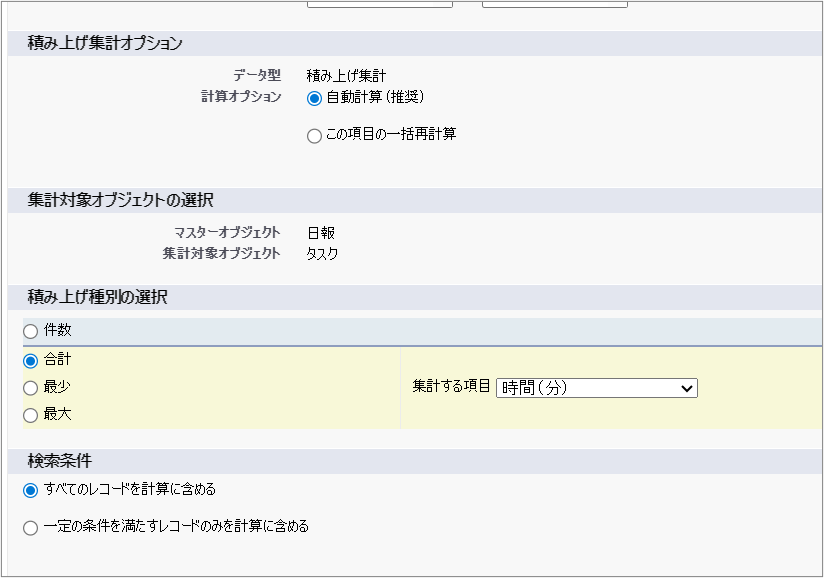Open the 集計する項目 dropdown showing 時間(分)

pos(596,388)
